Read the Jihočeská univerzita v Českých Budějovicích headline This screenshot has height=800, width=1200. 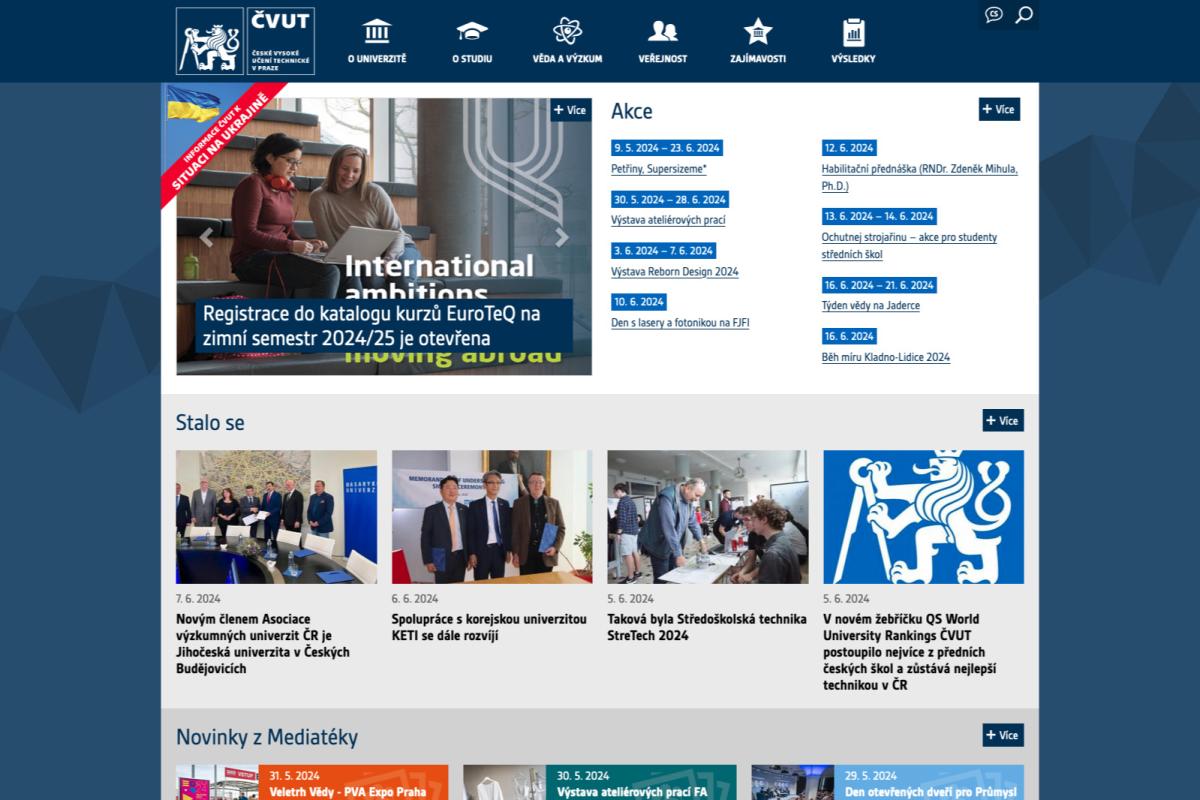(263, 644)
